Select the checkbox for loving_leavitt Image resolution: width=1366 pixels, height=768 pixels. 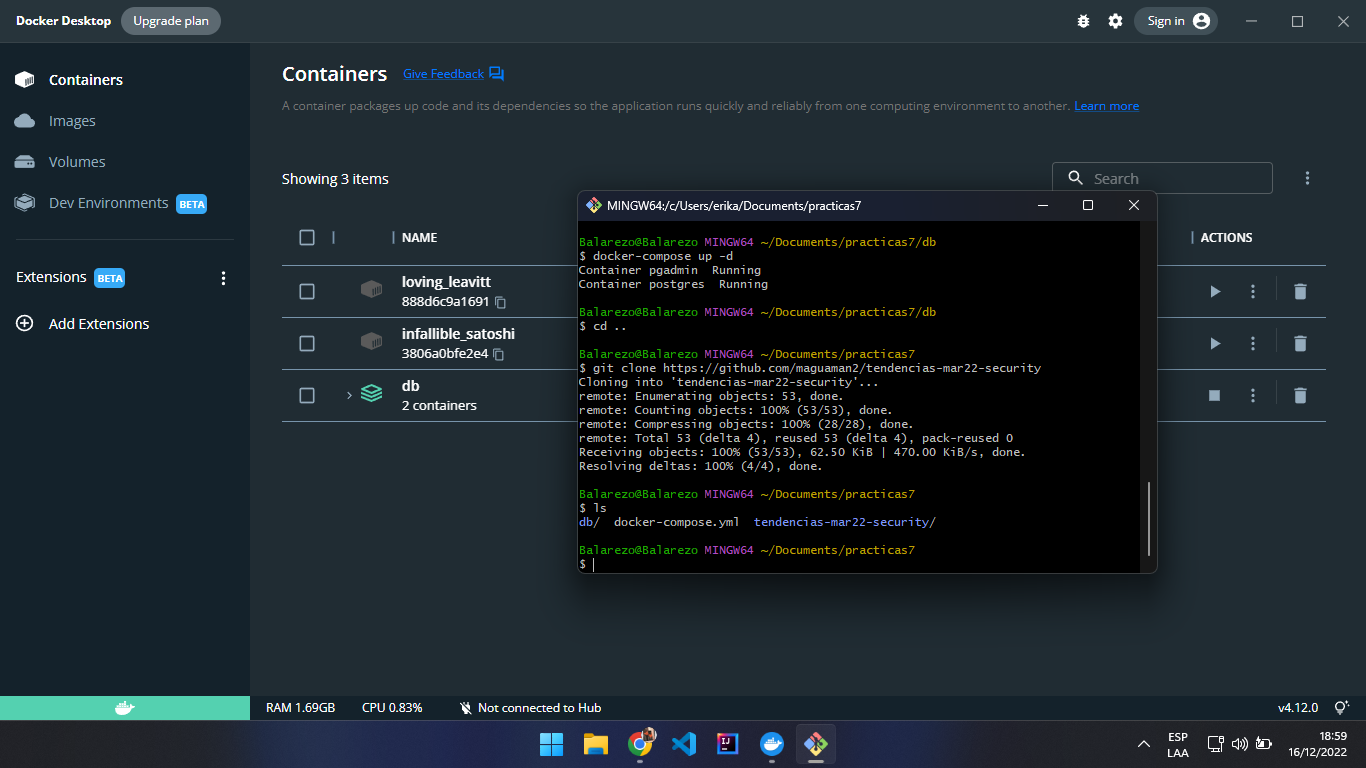[307, 291]
